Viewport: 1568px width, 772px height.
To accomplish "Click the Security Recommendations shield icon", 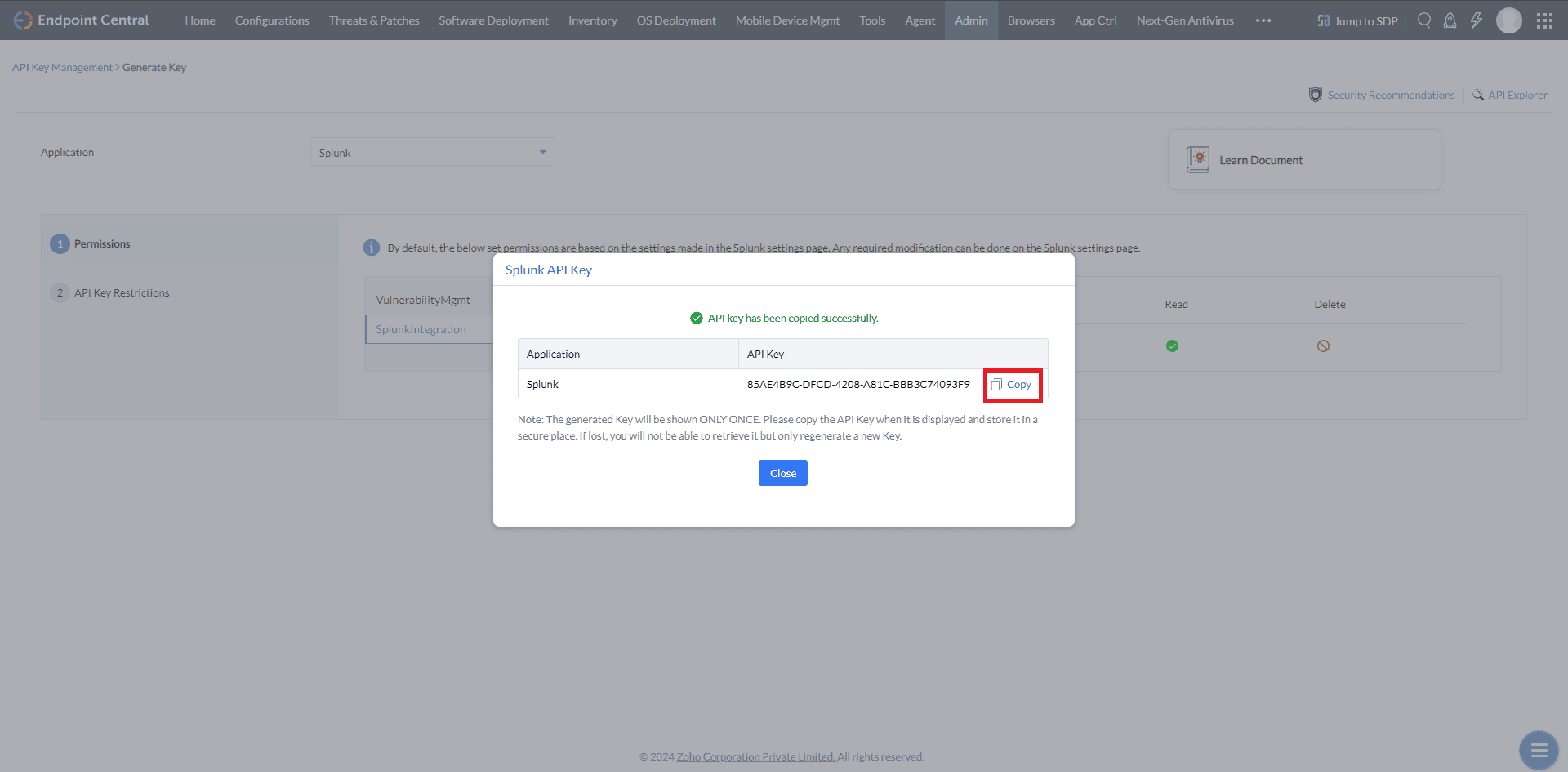I will pos(1316,95).
